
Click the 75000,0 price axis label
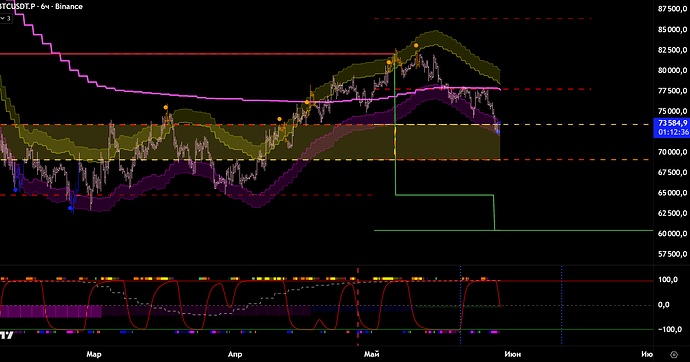672,111
